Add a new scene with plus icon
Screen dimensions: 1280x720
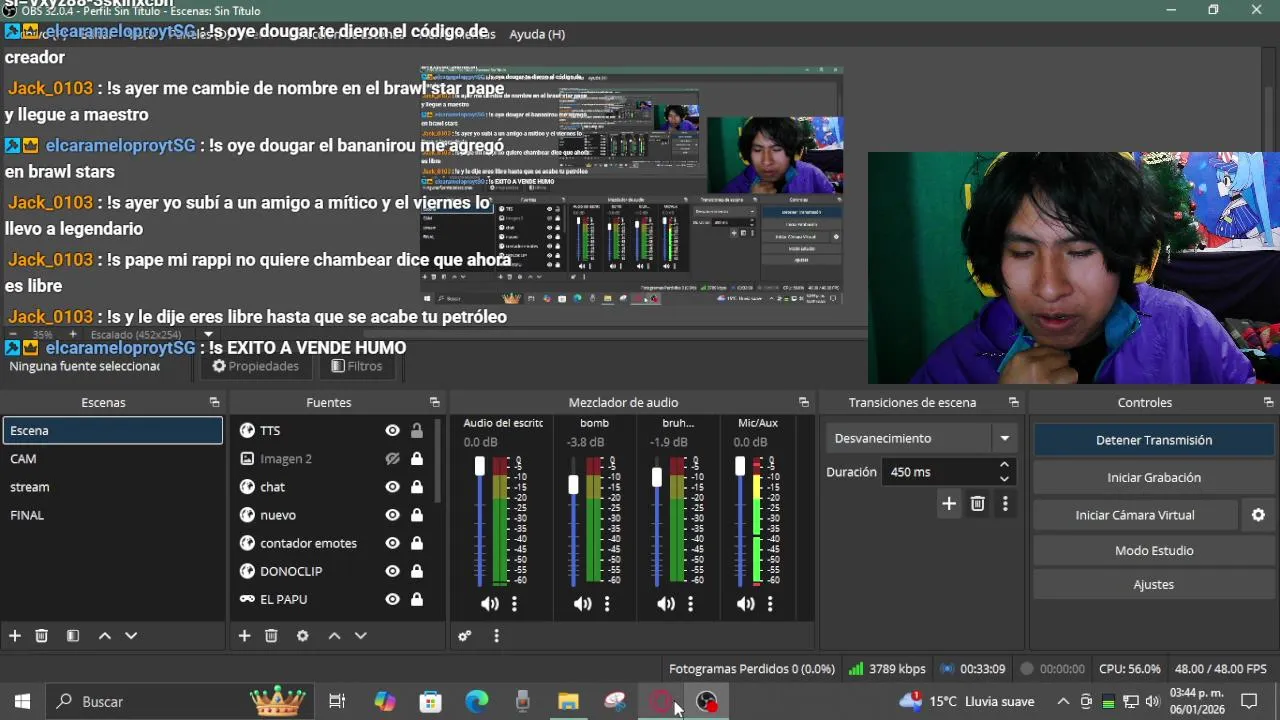coord(14,636)
